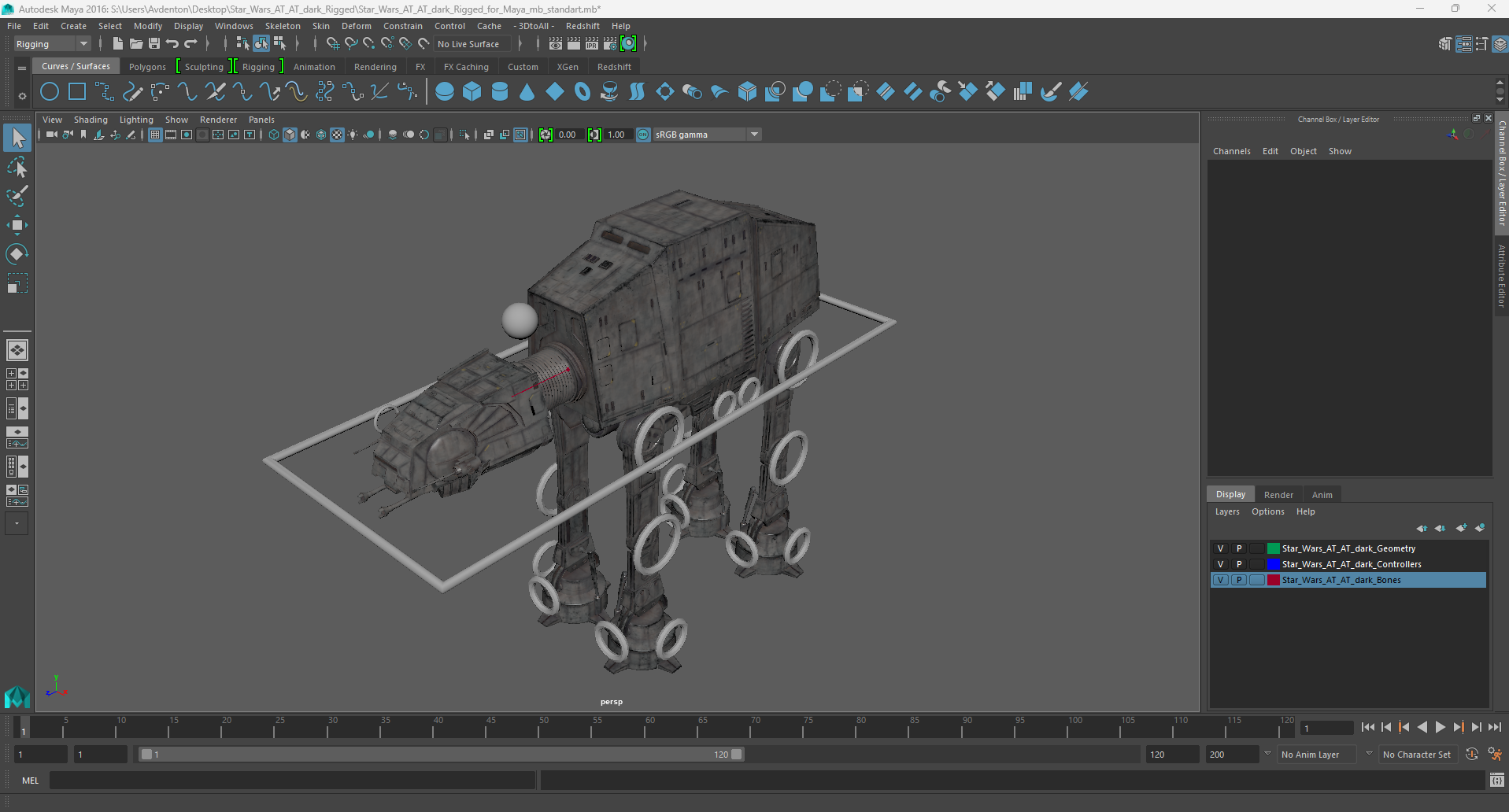Image resolution: width=1509 pixels, height=812 pixels.
Task: Toggle visibility of Star_Wars_AT_AT_dark_Controllers layer
Action: [x=1220, y=564]
